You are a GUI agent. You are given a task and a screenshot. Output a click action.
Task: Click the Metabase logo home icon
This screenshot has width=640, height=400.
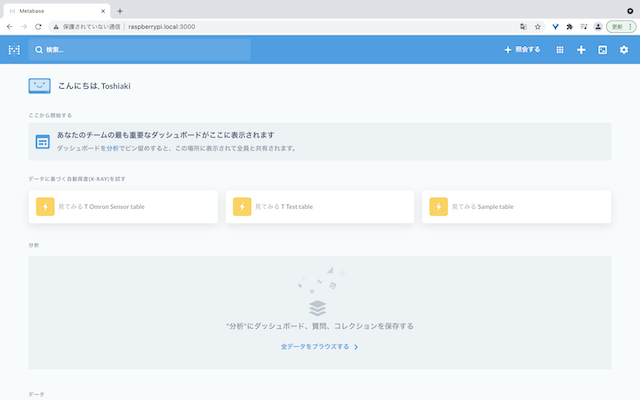pos(14,50)
